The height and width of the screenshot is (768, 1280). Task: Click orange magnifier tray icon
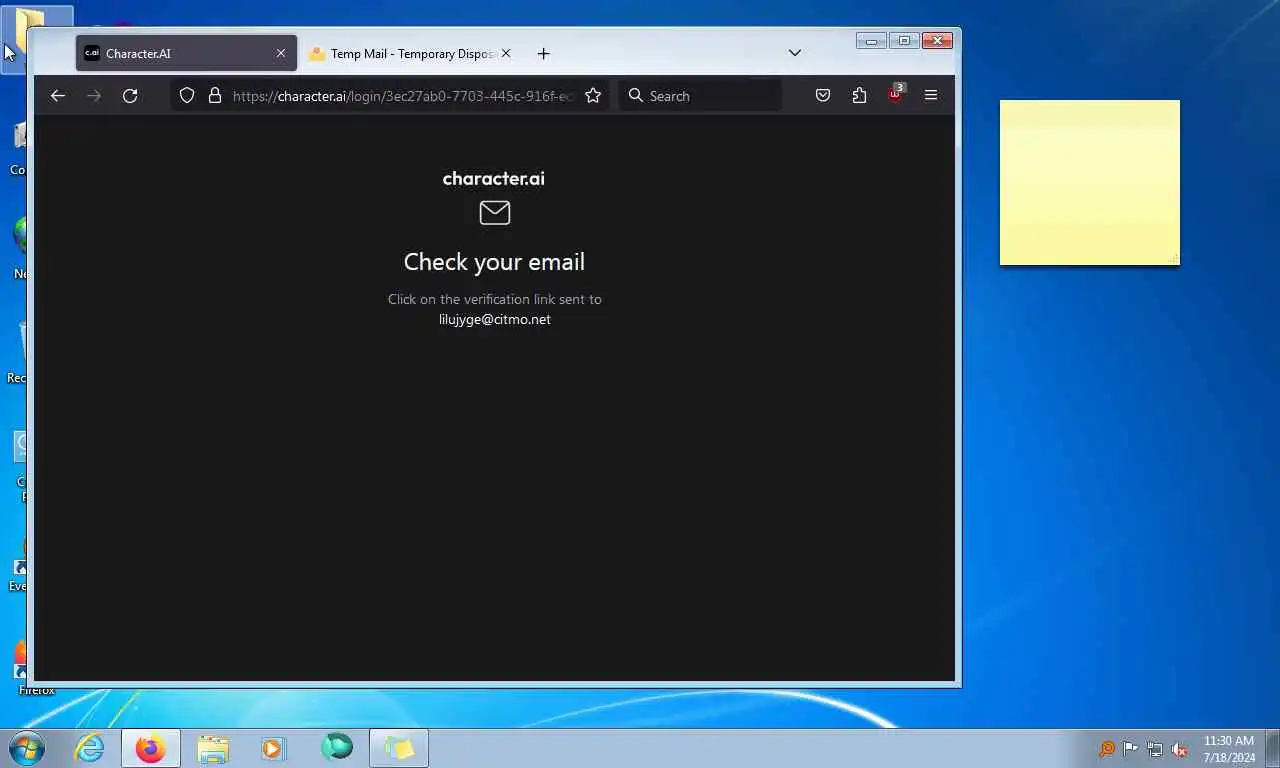click(1106, 749)
